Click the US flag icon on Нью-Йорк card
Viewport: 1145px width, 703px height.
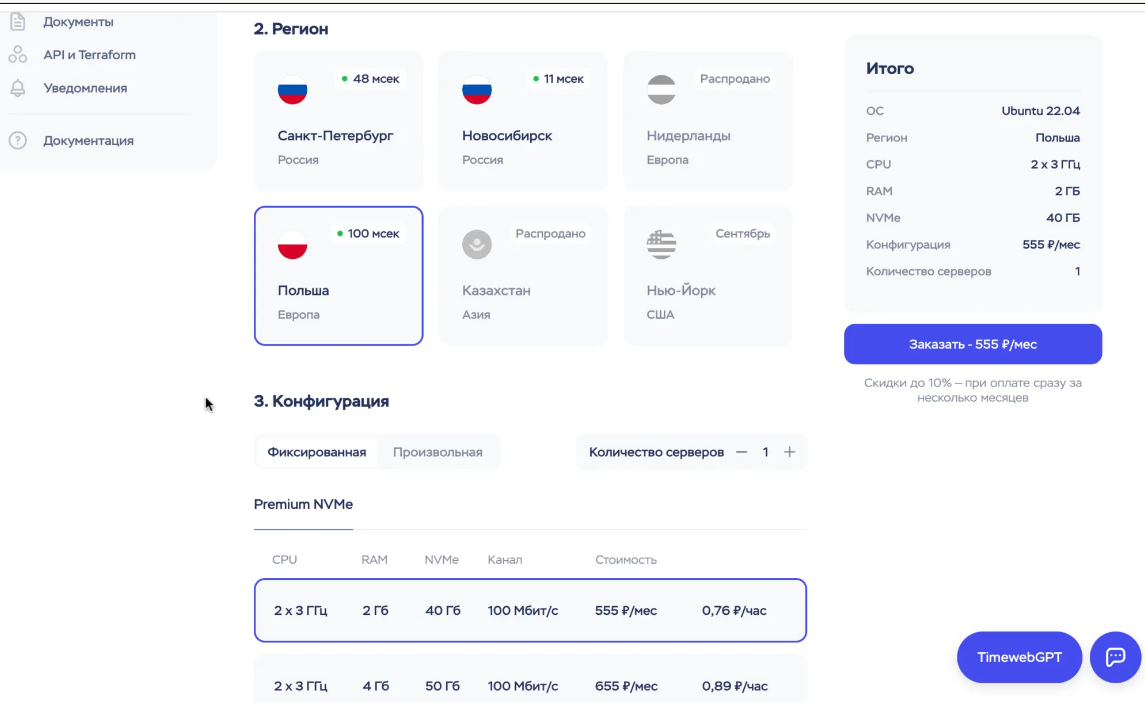pos(660,245)
